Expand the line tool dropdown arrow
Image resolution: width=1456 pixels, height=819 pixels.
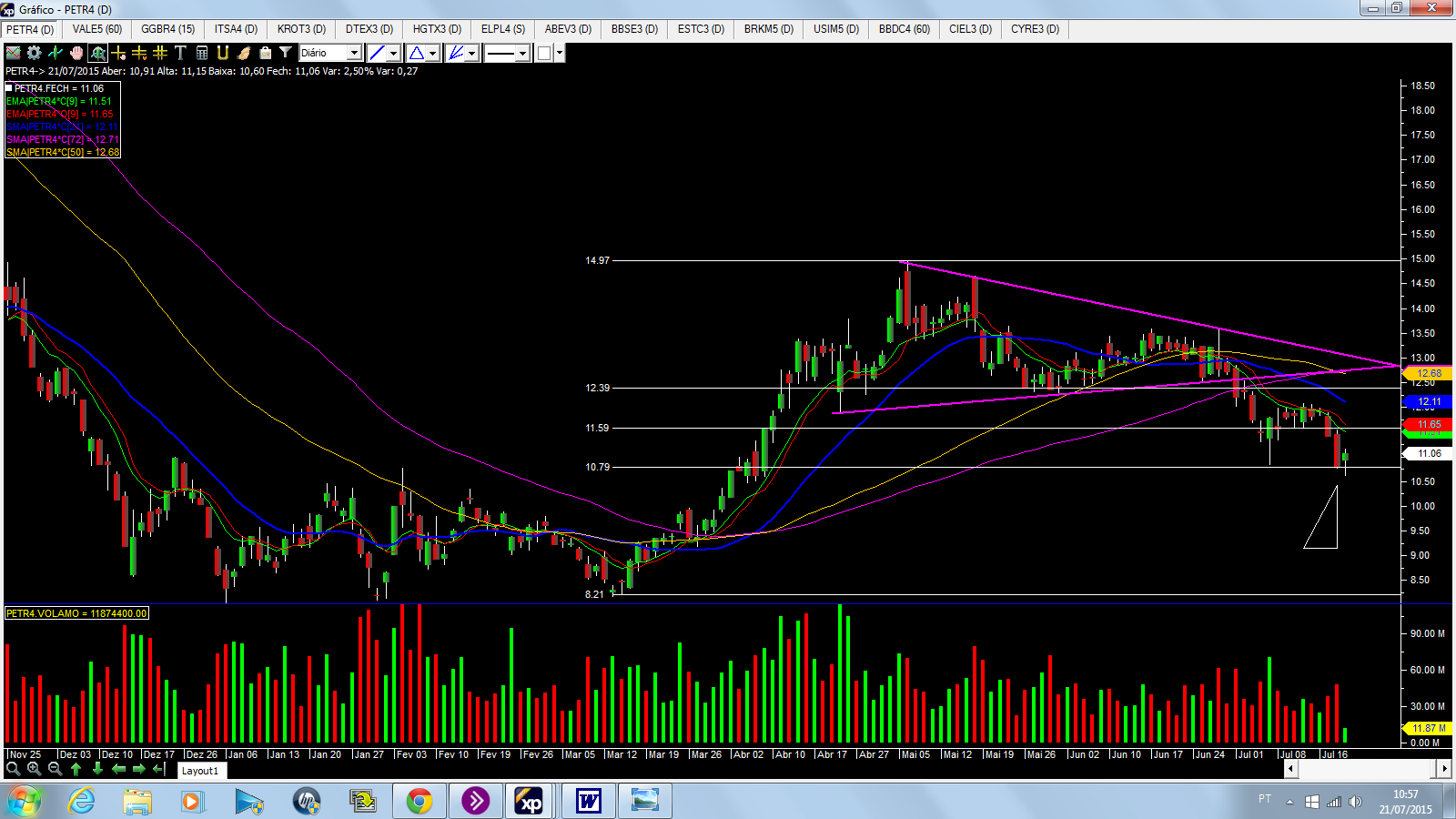(394, 53)
